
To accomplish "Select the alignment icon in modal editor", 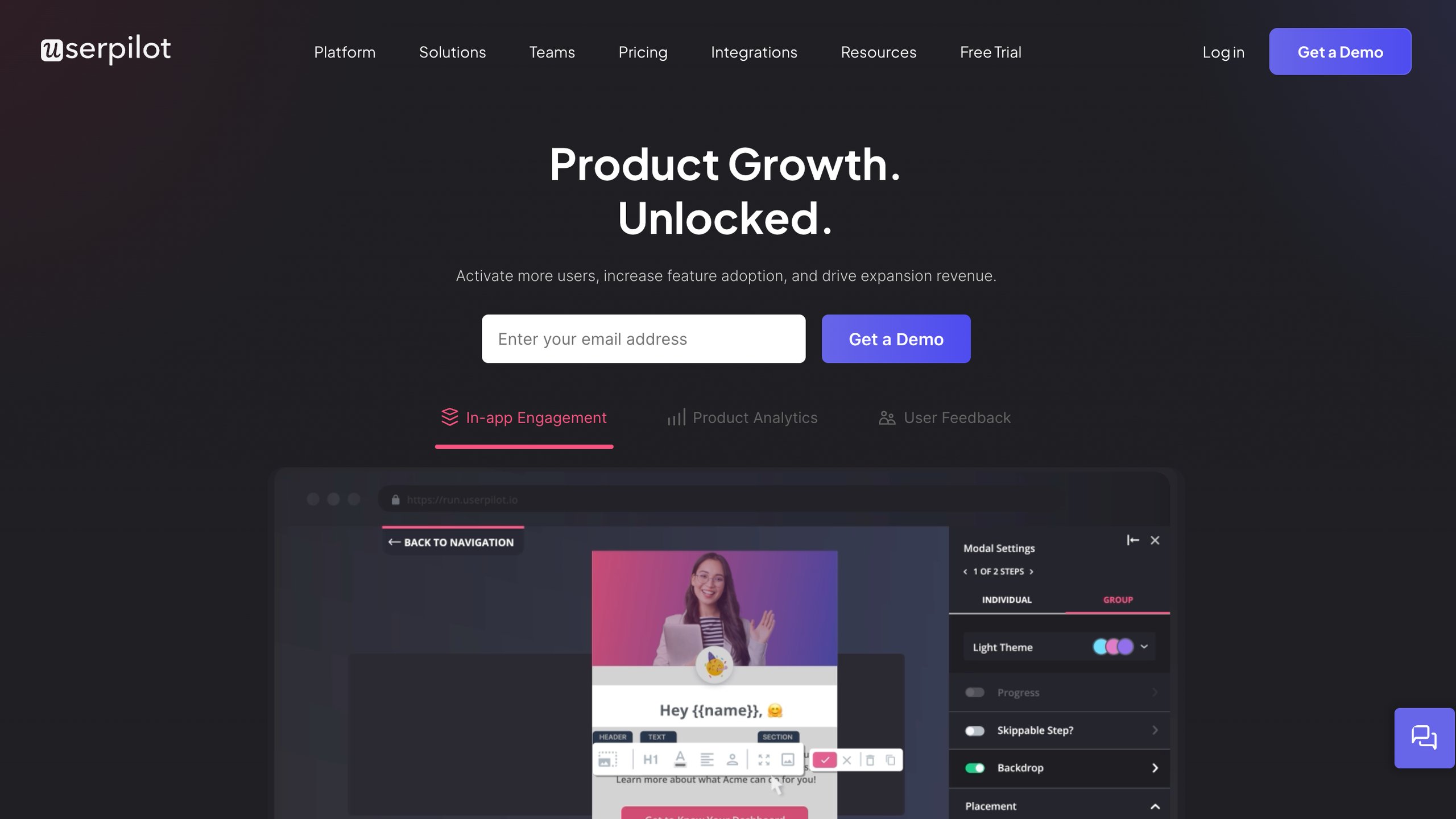I will tap(702, 759).
